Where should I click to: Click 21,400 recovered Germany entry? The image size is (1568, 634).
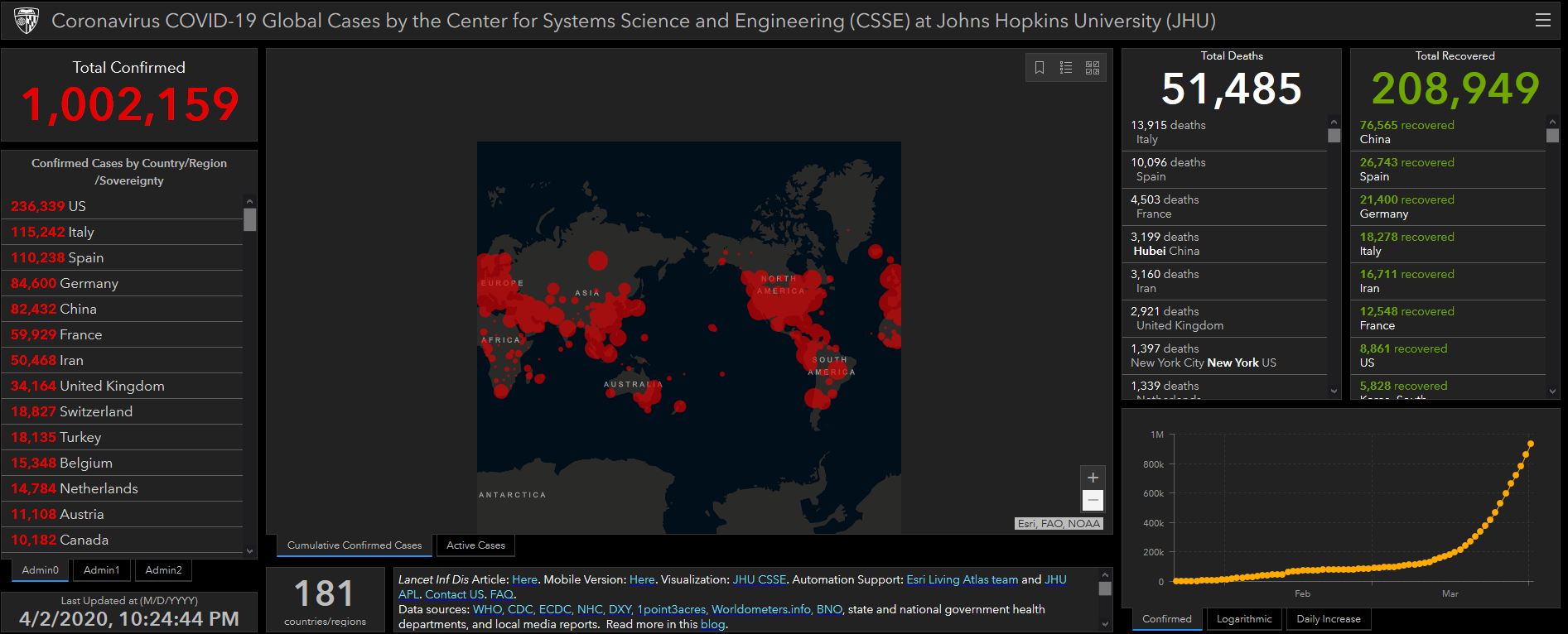coord(1450,207)
